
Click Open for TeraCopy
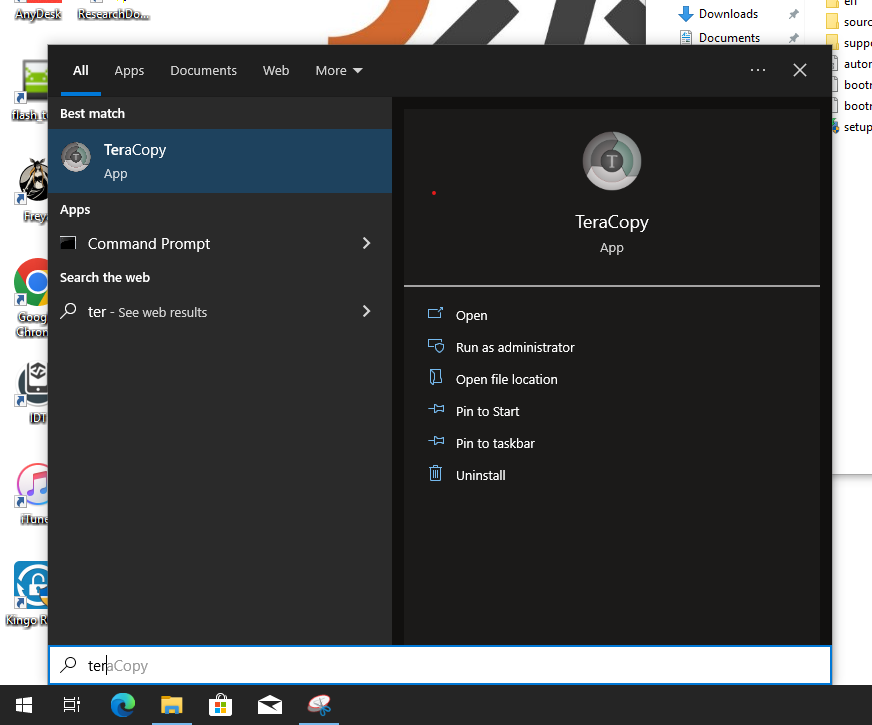tap(472, 315)
